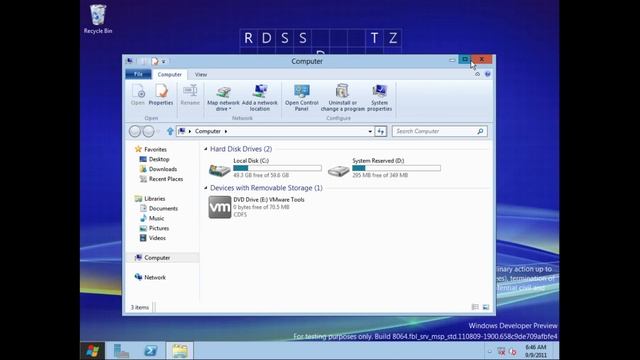Click the System Reserved (D:) usage bar
Image resolution: width=640 pixels, height=360 pixels.
(396, 168)
